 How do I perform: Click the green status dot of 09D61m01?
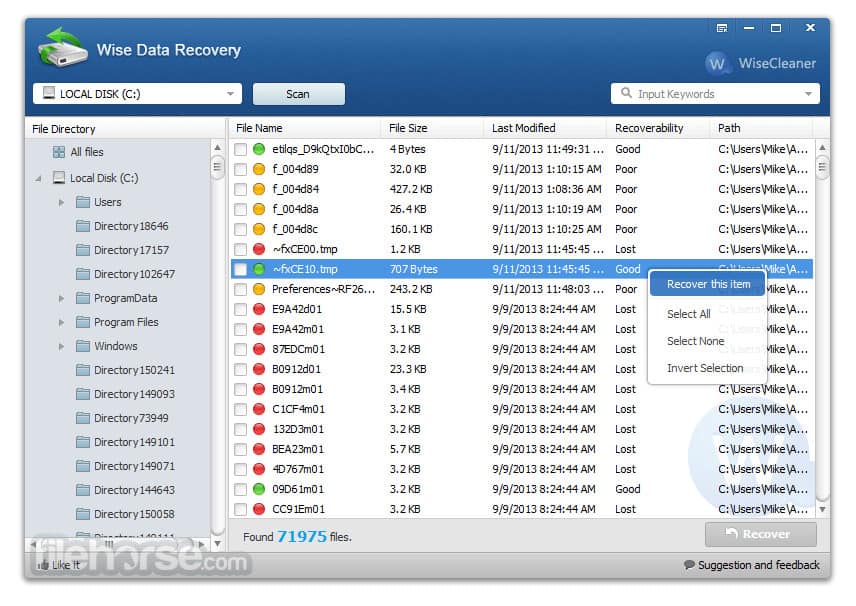click(259, 489)
